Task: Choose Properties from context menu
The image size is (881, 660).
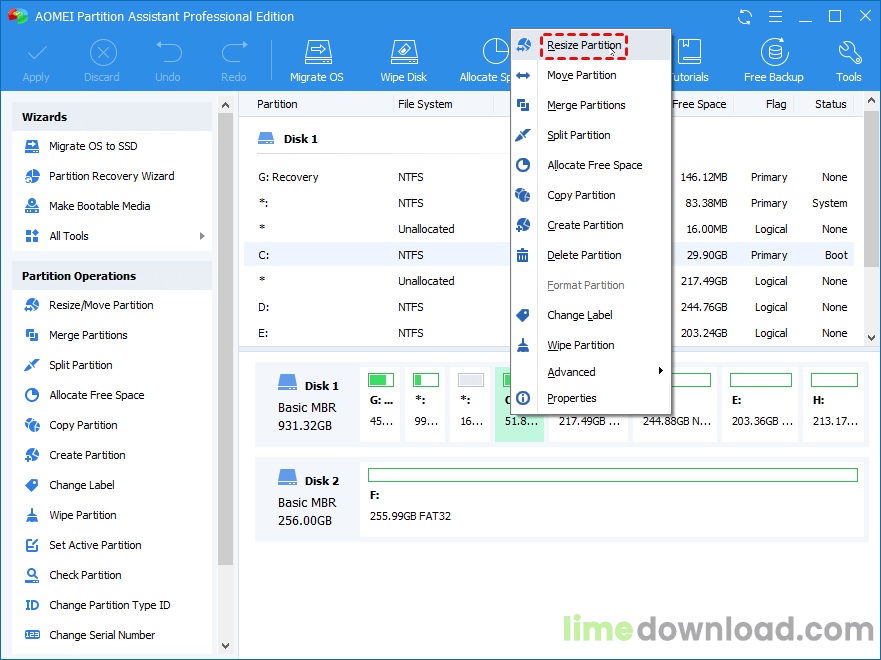Action: pos(571,398)
